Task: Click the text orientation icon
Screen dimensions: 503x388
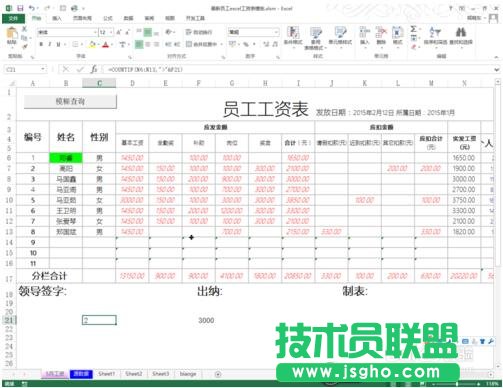Action: 169,32
